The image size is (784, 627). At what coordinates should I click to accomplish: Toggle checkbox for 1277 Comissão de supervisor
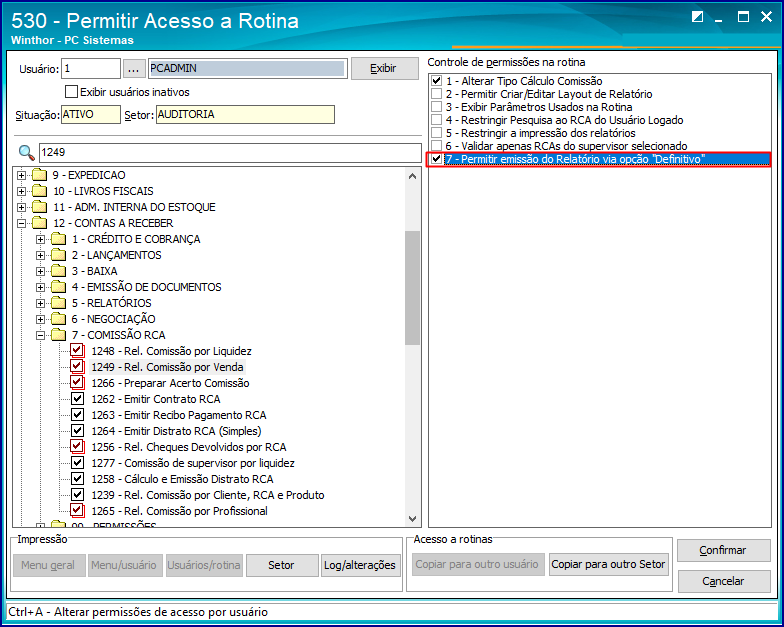[x=77, y=462]
